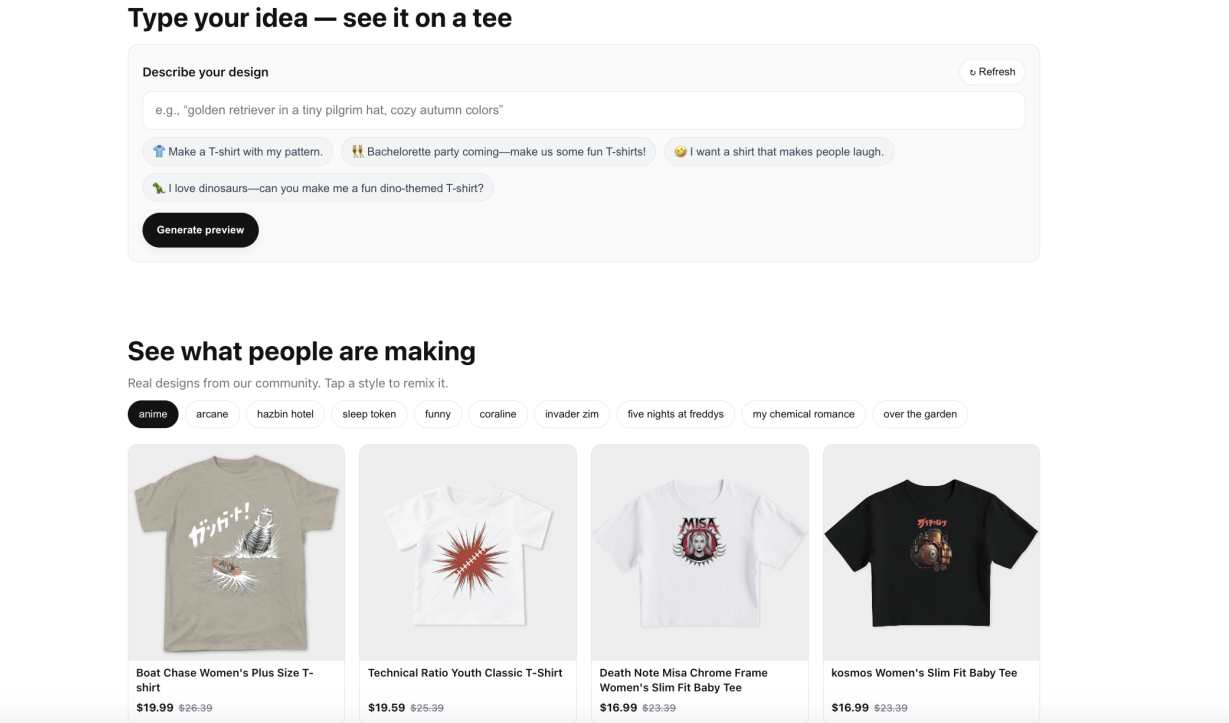This screenshot has width=1229, height=723.
Task: Click the shirt emoji on the pattern suggestion chip
Action: tap(159, 151)
